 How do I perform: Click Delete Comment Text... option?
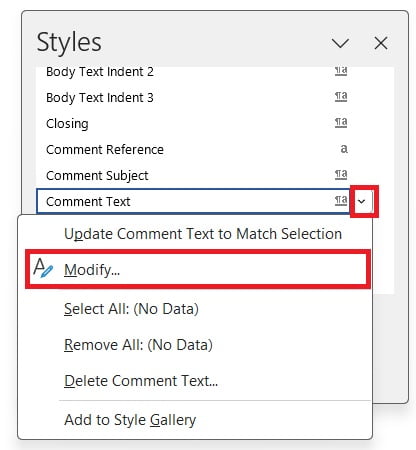click(x=141, y=381)
